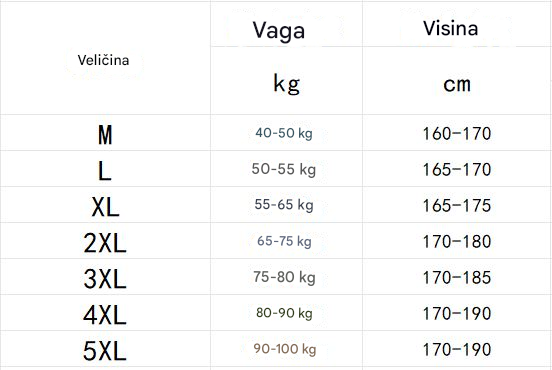
Task: Click the Veličina header cell
Action: point(105,58)
